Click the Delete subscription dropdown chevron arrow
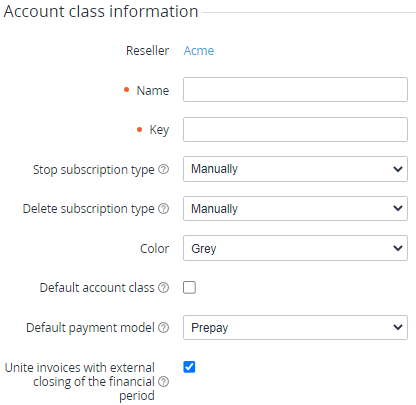The image size is (416, 405). pos(398,209)
